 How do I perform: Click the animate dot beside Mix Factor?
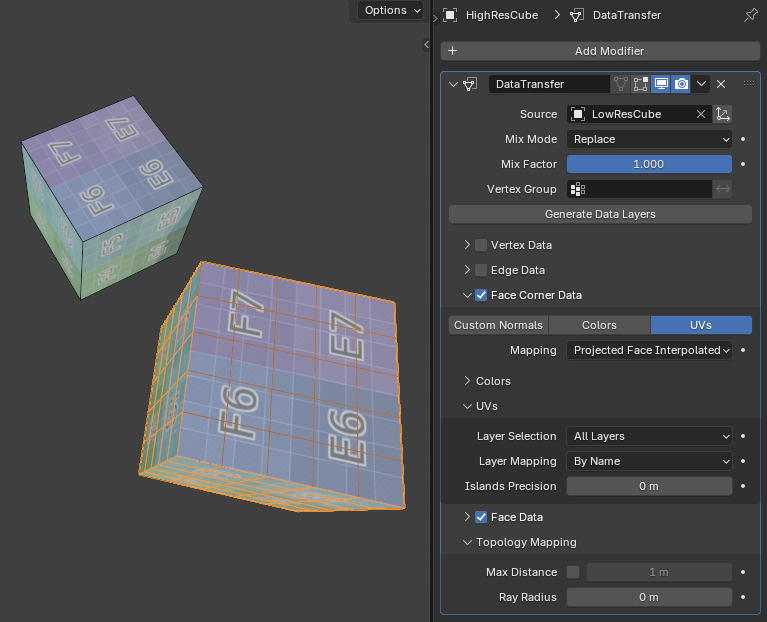(743, 164)
